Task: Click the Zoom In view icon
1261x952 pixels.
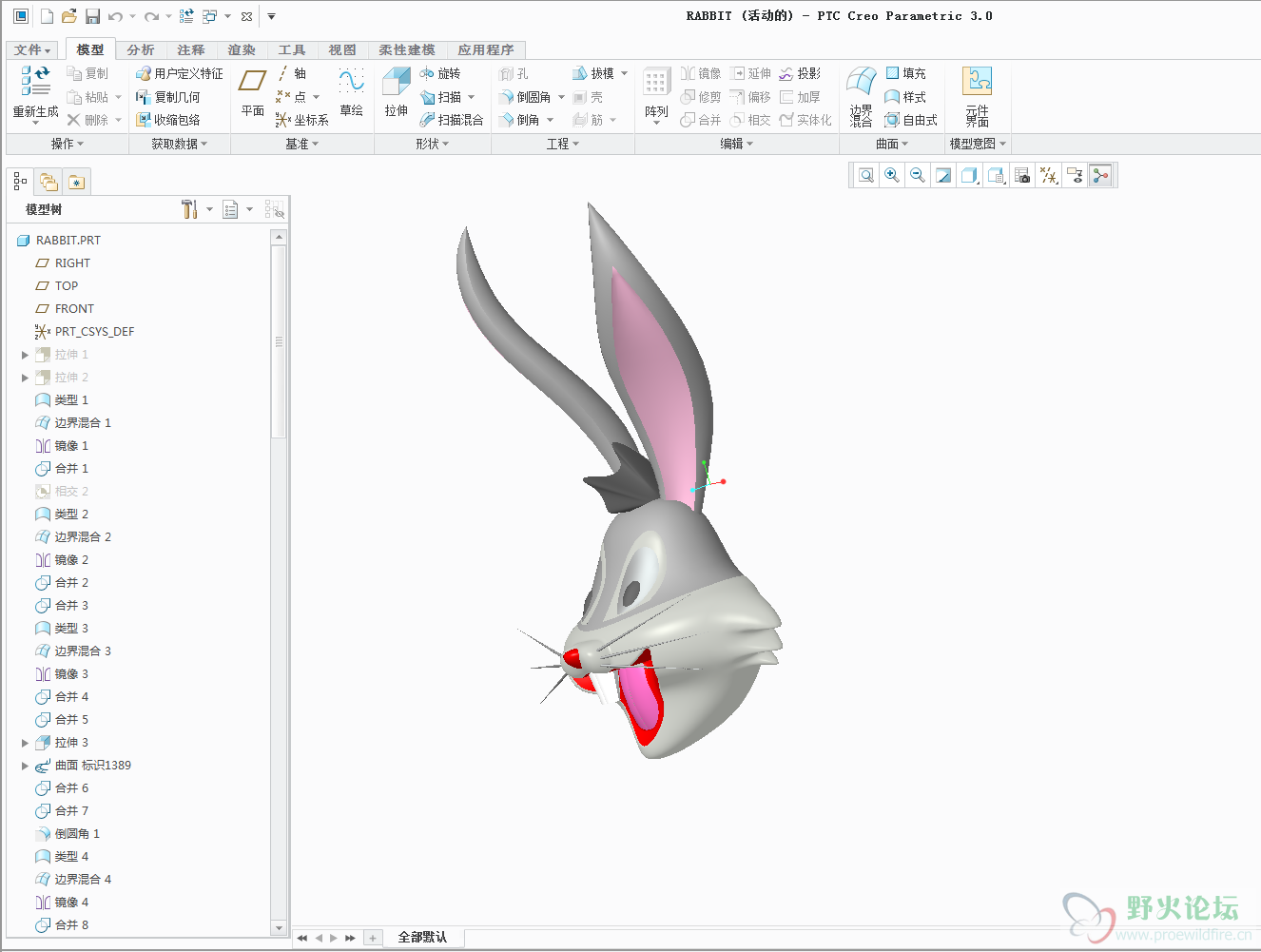Action: point(891,175)
